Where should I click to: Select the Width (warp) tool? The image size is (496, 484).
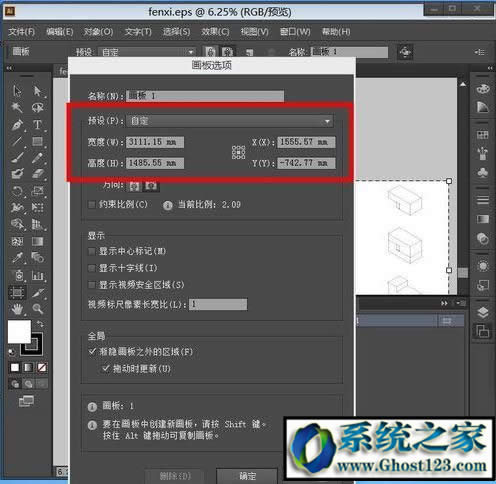click(x=17, y=207)
